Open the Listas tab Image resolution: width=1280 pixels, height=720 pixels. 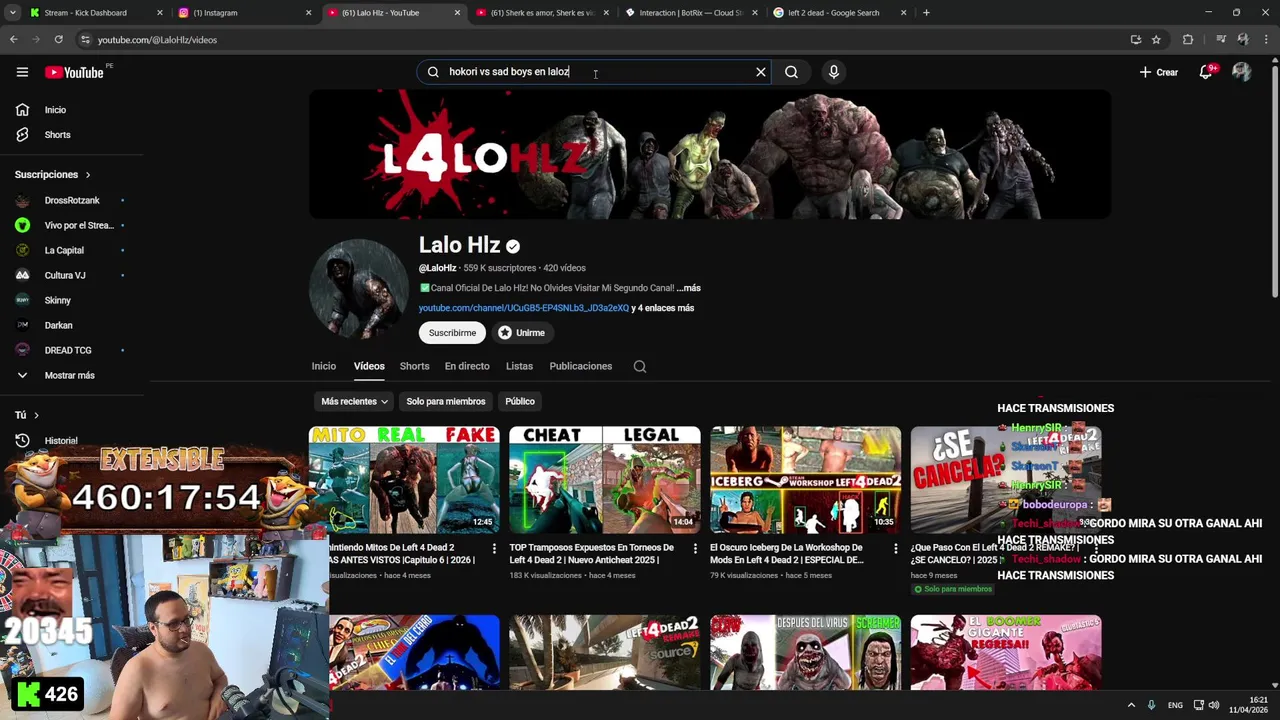pos(519,366)
